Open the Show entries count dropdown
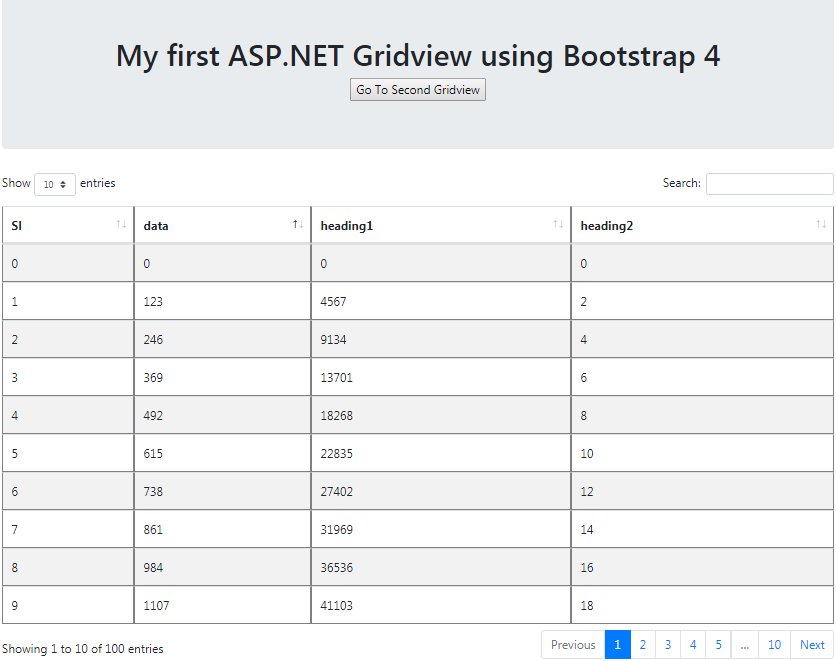Screen dimensions: 836x661 55,184
